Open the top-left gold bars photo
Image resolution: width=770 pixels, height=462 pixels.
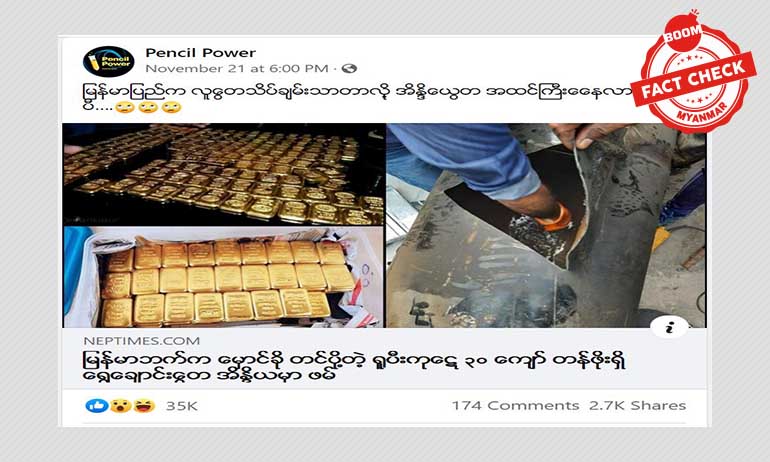223,175
